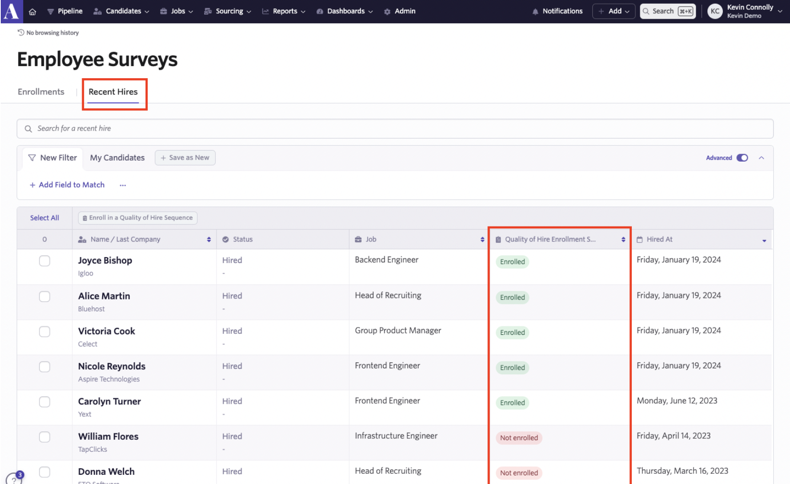Image resolution: width=790 pixels, height=484 pixels.
Task: Click the Ashby logo in top bar
Action: 12,11
